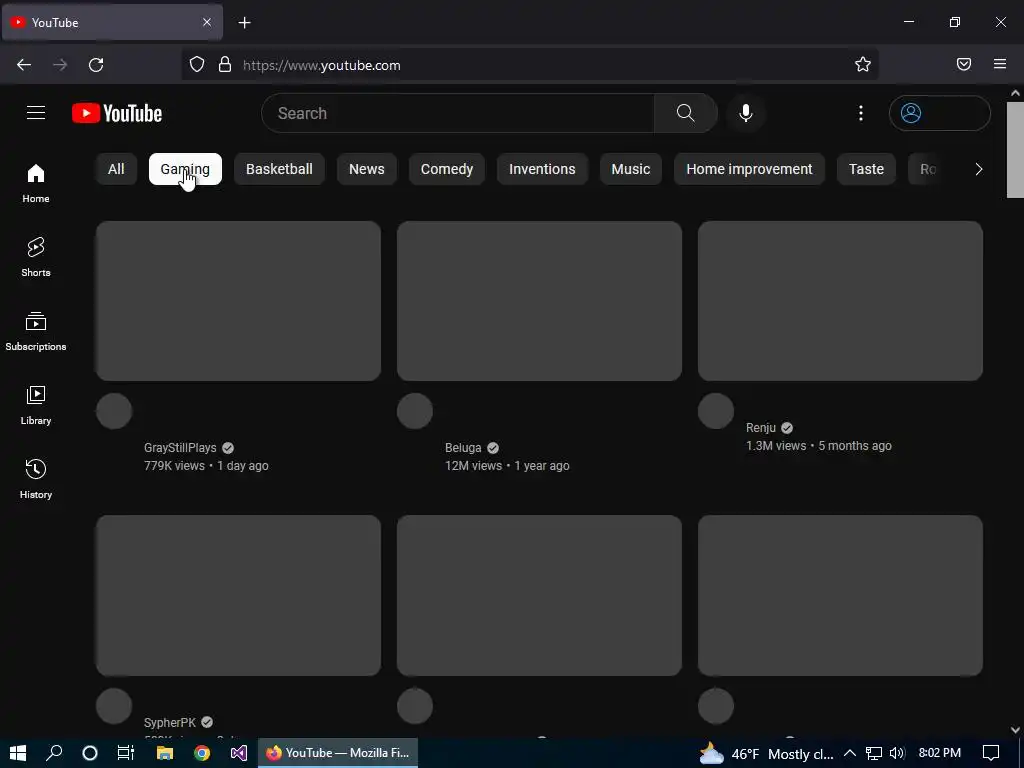Open Windows taskbar search
This screenshot has height=768, width=1024.
pyautogui.click(x=54, y=753)
